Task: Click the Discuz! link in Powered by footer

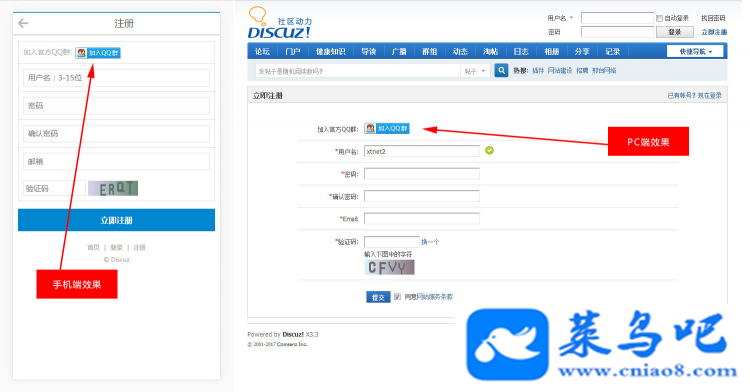Action: [293, 334]
